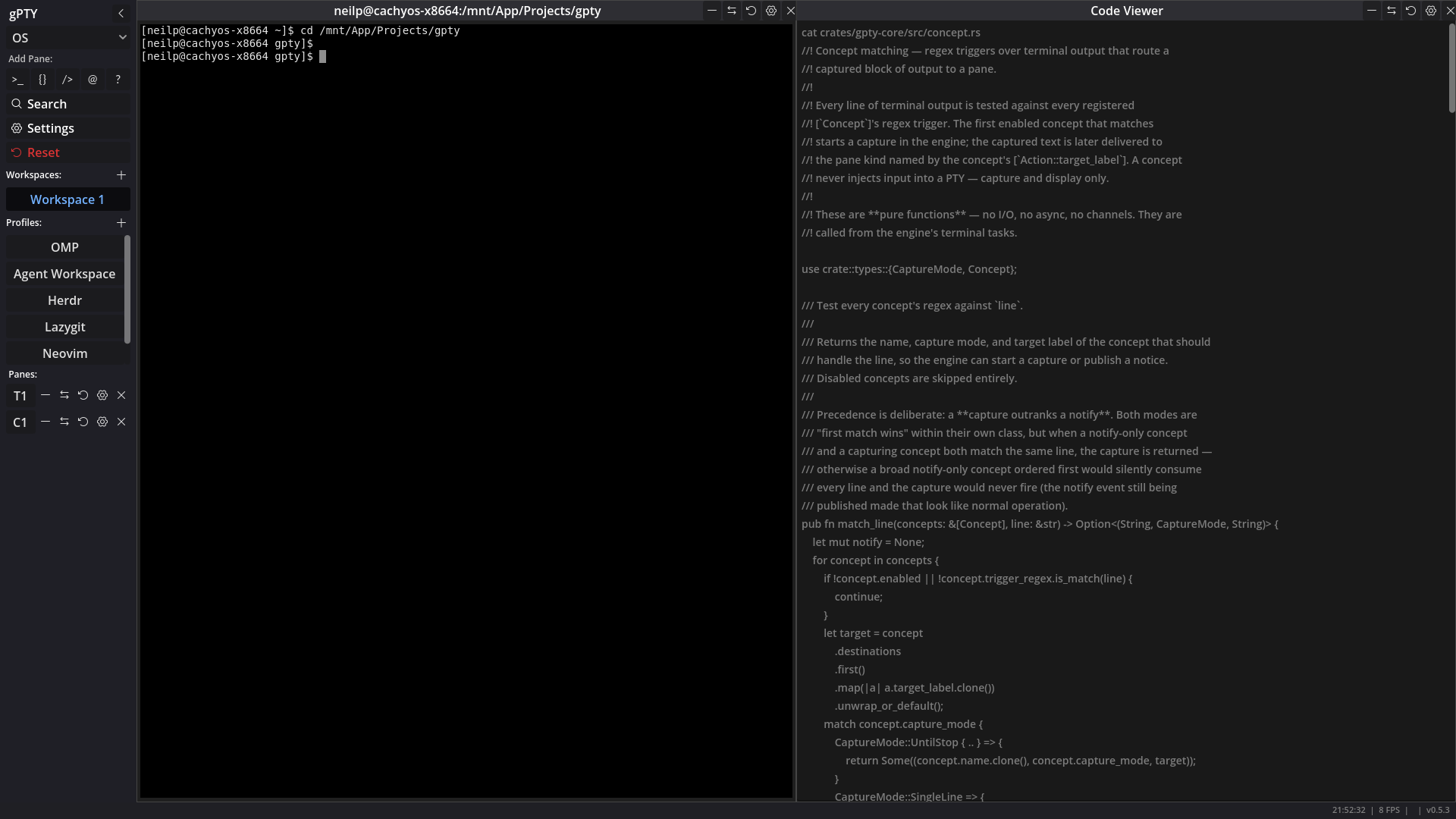Click the 'use crate::types' code line
Screen dimensions: 1456x819
tap(908, 269)
